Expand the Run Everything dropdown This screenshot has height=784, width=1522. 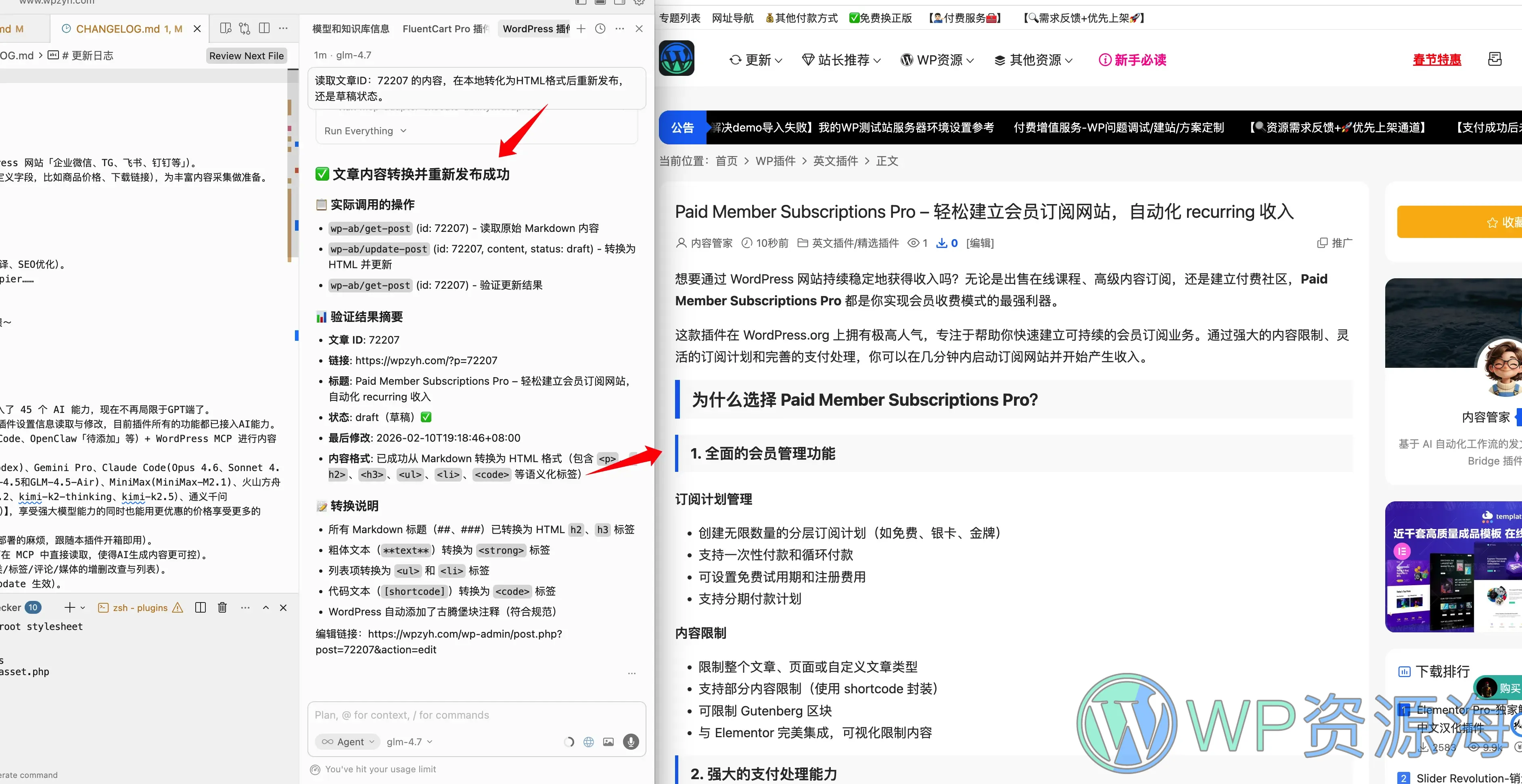click(364, 131)
